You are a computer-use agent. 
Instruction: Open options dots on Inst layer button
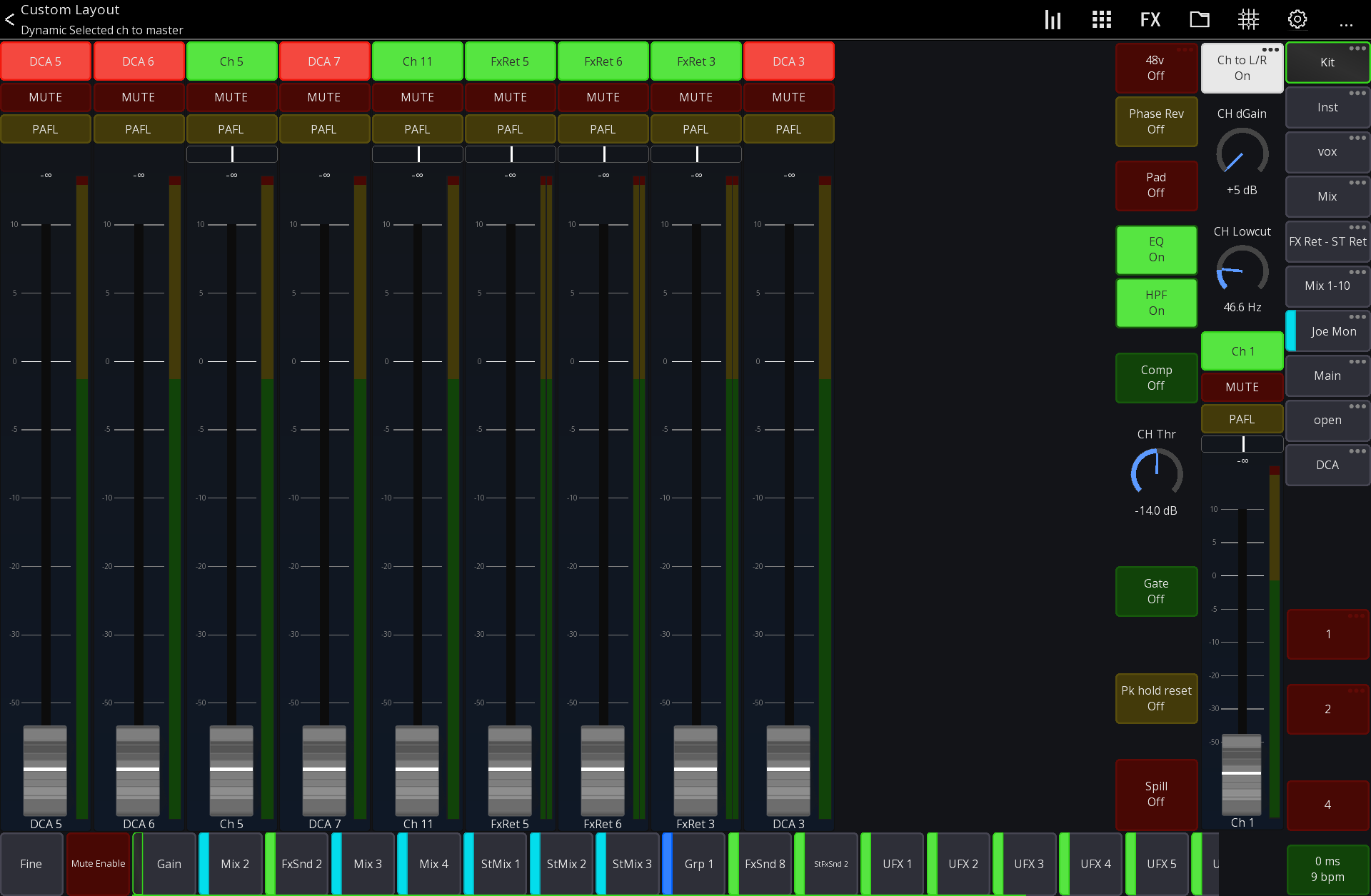1357,93
